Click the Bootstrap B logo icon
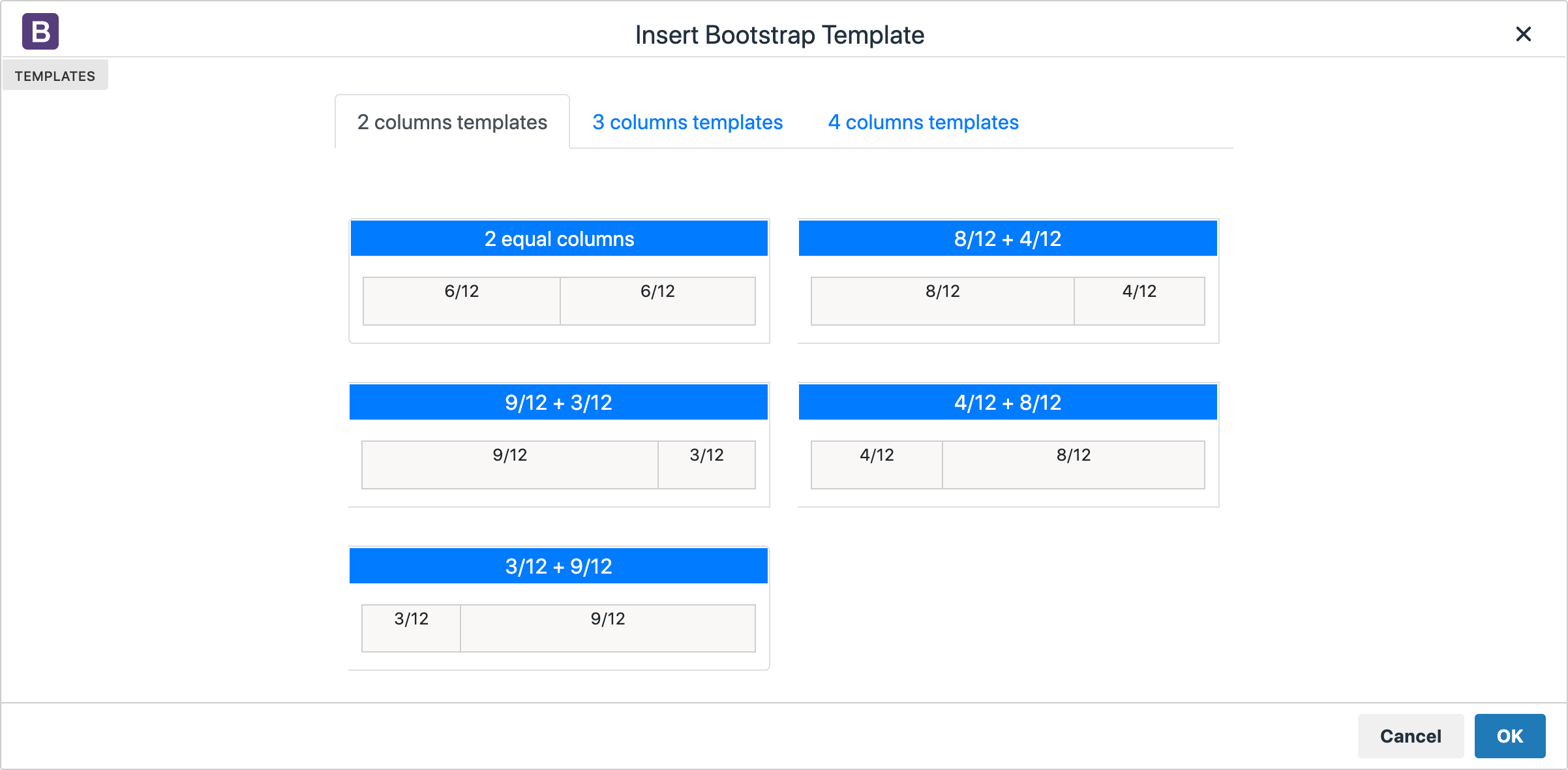The height and width of the screenshot is (770, 1568). click(40, 31)
